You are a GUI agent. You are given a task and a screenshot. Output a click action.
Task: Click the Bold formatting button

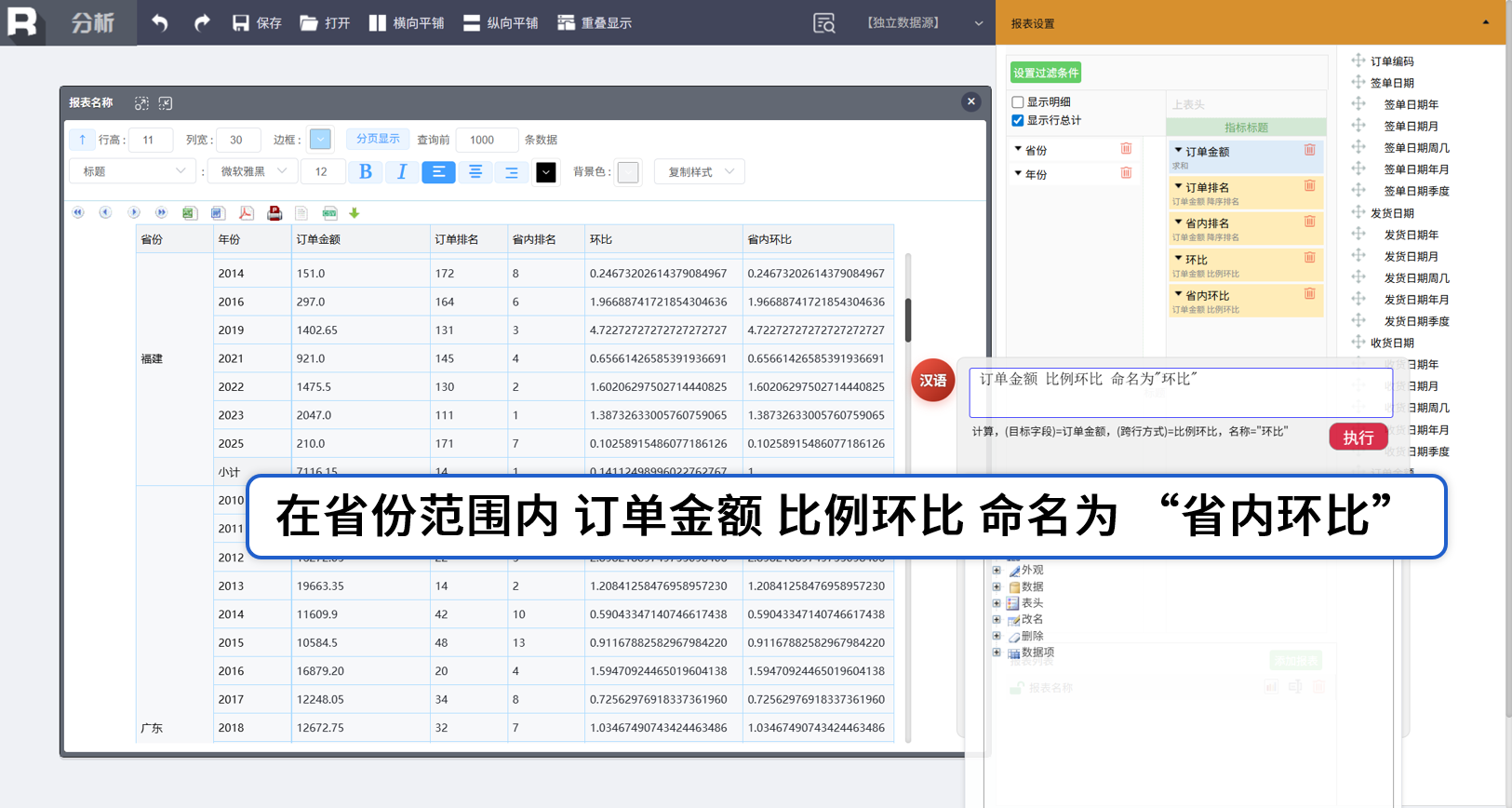(x=365, y=172)
